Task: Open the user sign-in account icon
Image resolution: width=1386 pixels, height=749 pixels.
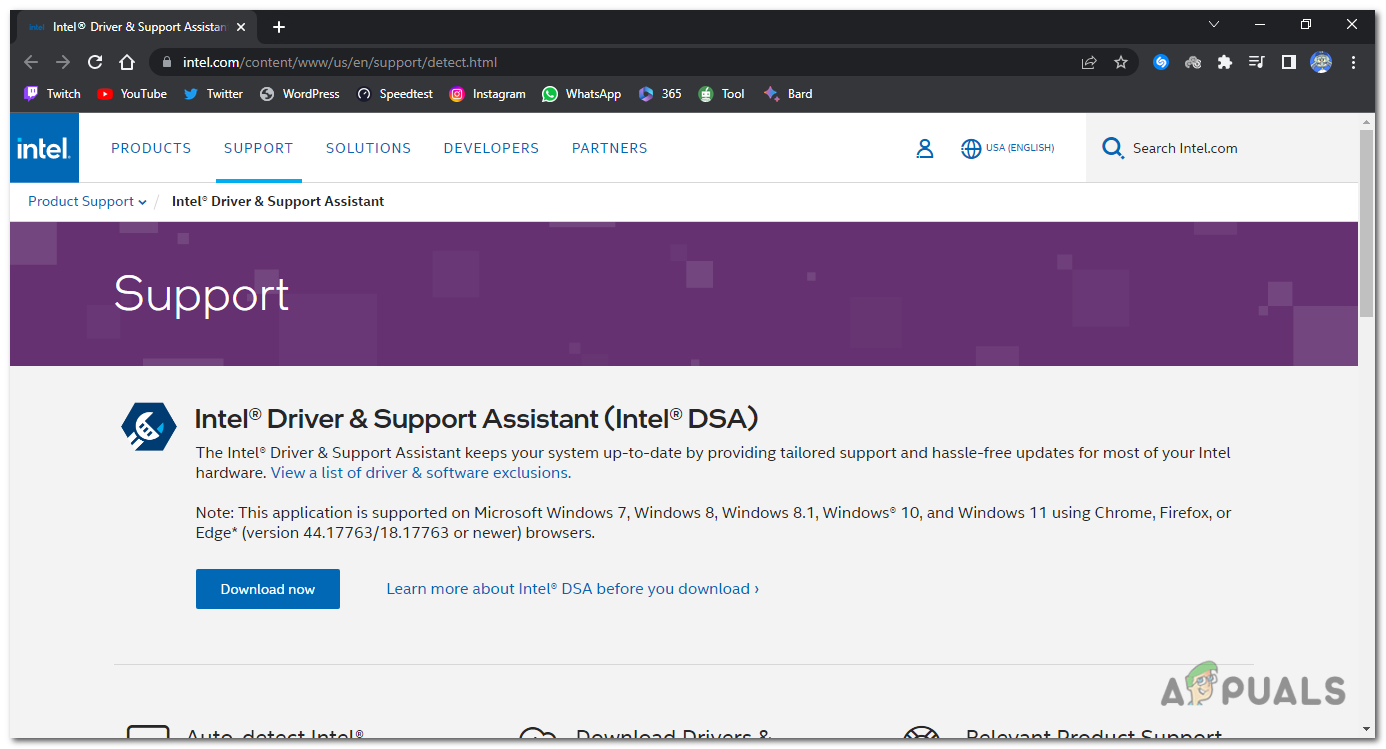Action: coord(924,147)
